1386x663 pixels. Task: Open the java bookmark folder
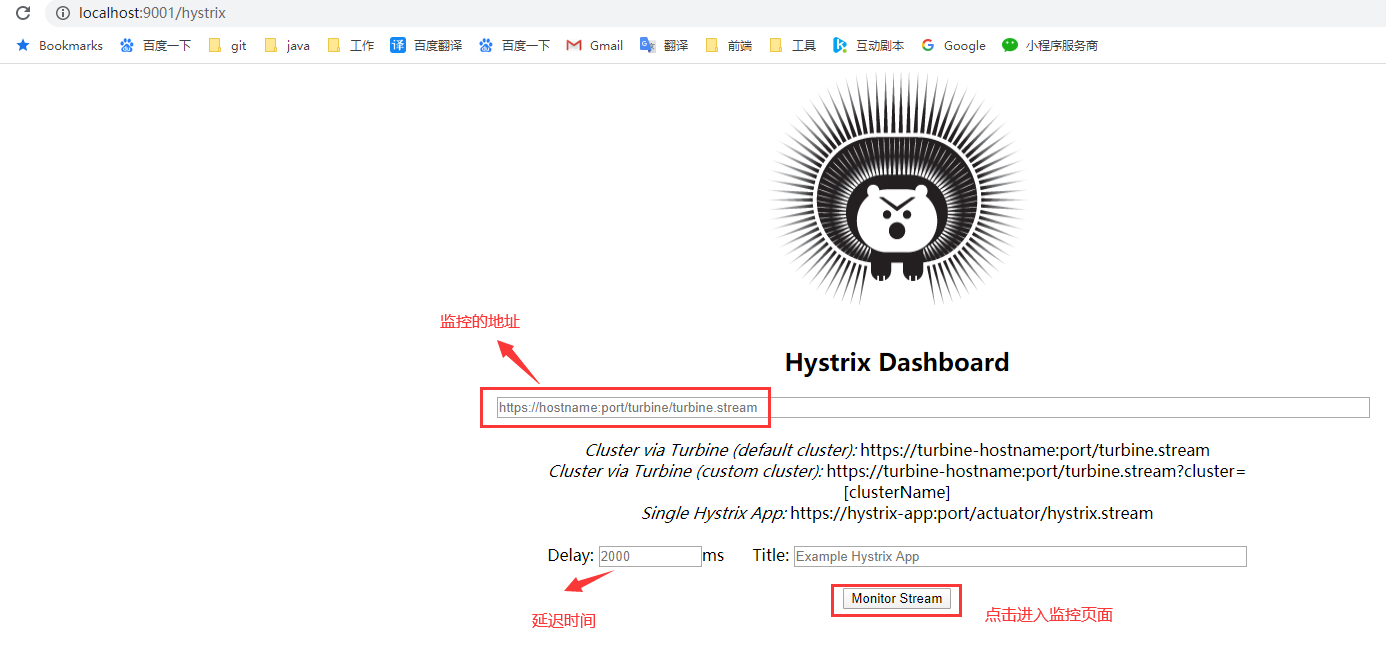(x=287, y=45)
